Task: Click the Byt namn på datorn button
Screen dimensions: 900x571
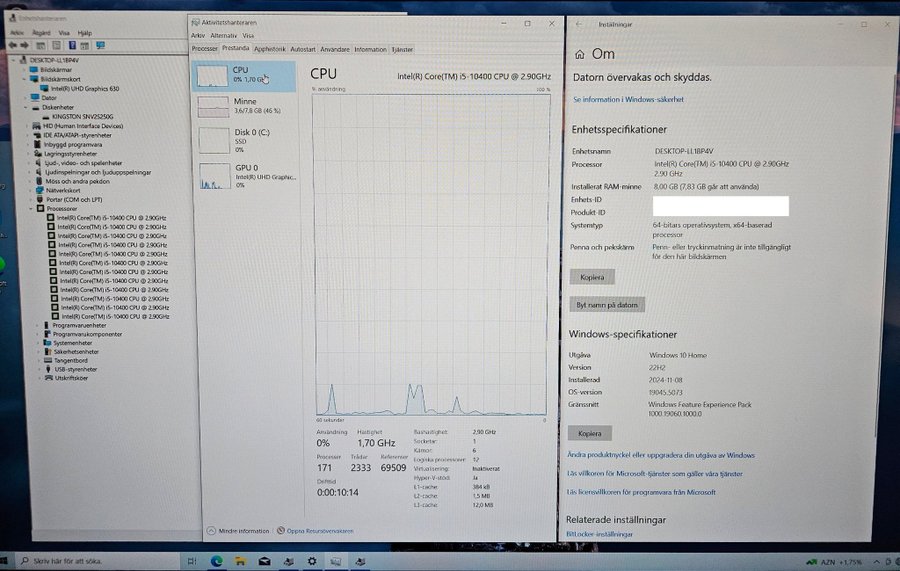Action: click(608, 304)
